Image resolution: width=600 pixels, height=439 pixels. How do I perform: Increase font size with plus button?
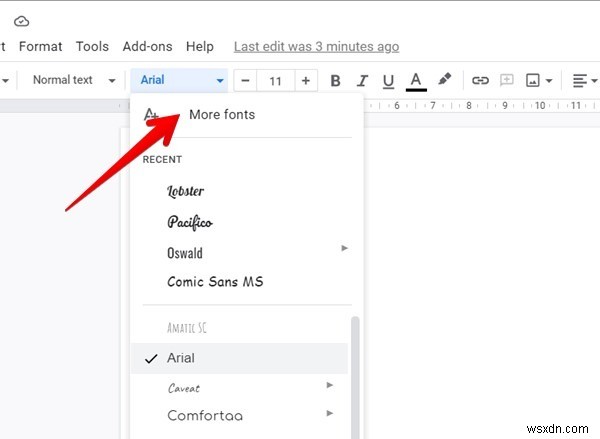click(x=306, y=81)
